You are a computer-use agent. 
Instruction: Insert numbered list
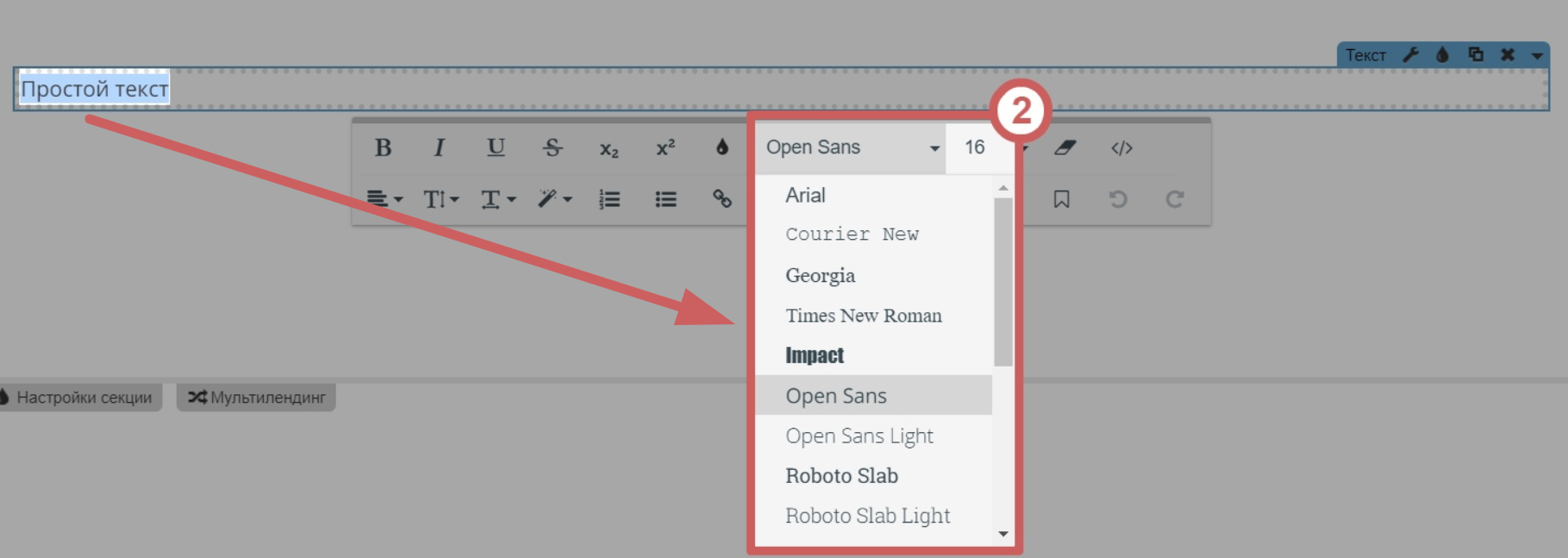609,199
